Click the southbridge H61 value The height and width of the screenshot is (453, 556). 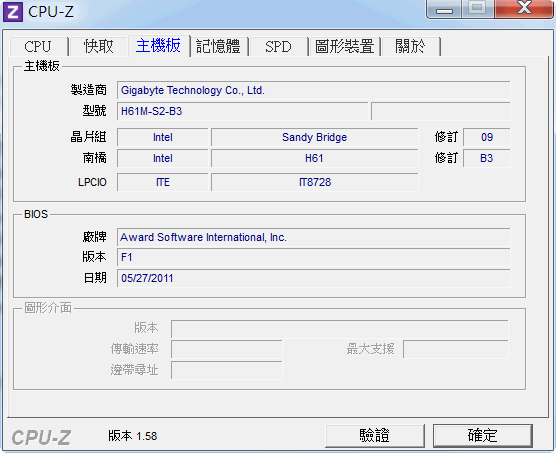pos(315,158)
